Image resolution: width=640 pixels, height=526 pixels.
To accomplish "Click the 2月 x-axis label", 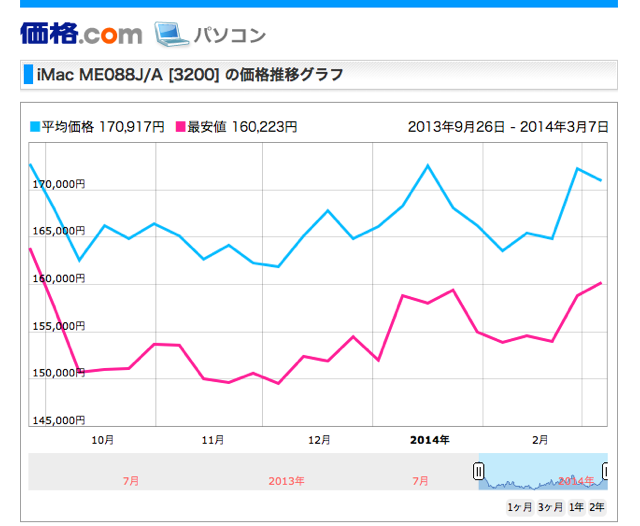I will (x=540, y=440).
